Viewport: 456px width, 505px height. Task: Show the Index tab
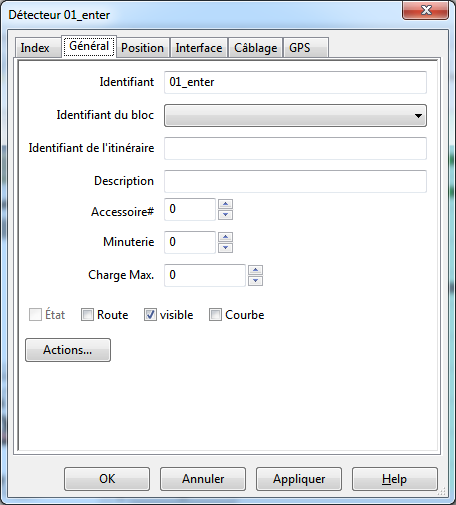coord(35,48)
